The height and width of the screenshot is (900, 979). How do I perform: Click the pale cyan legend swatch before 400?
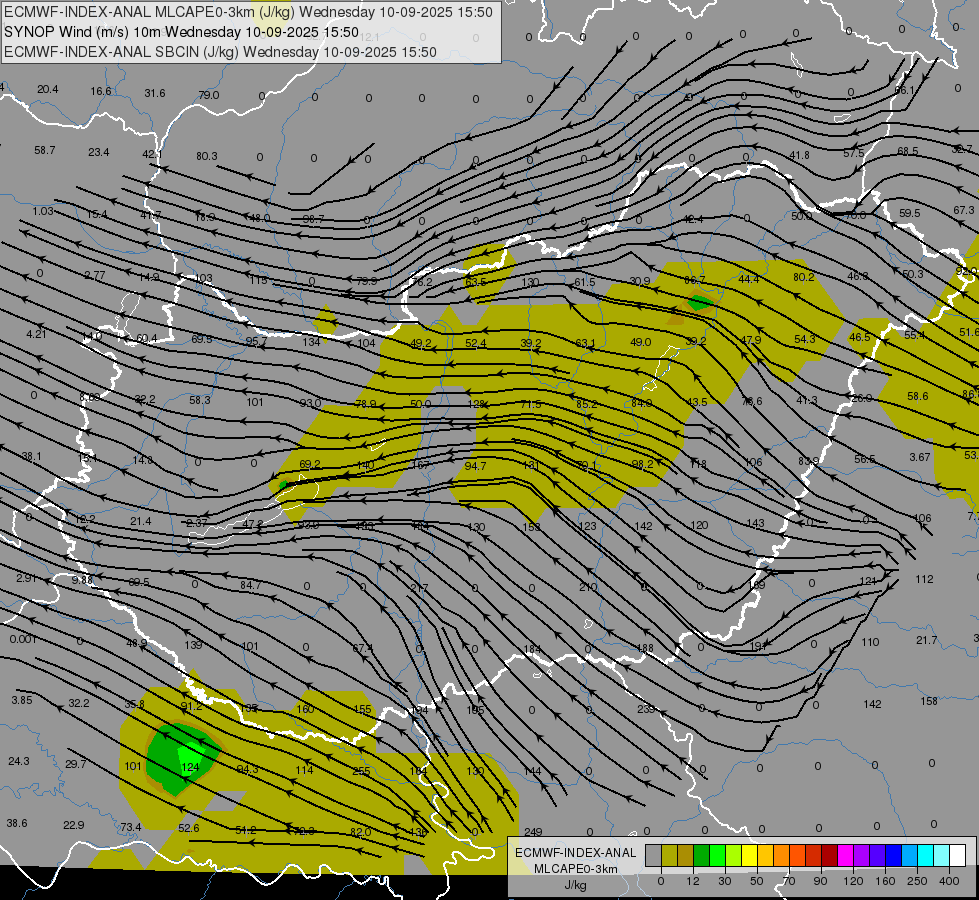point(942,855)
